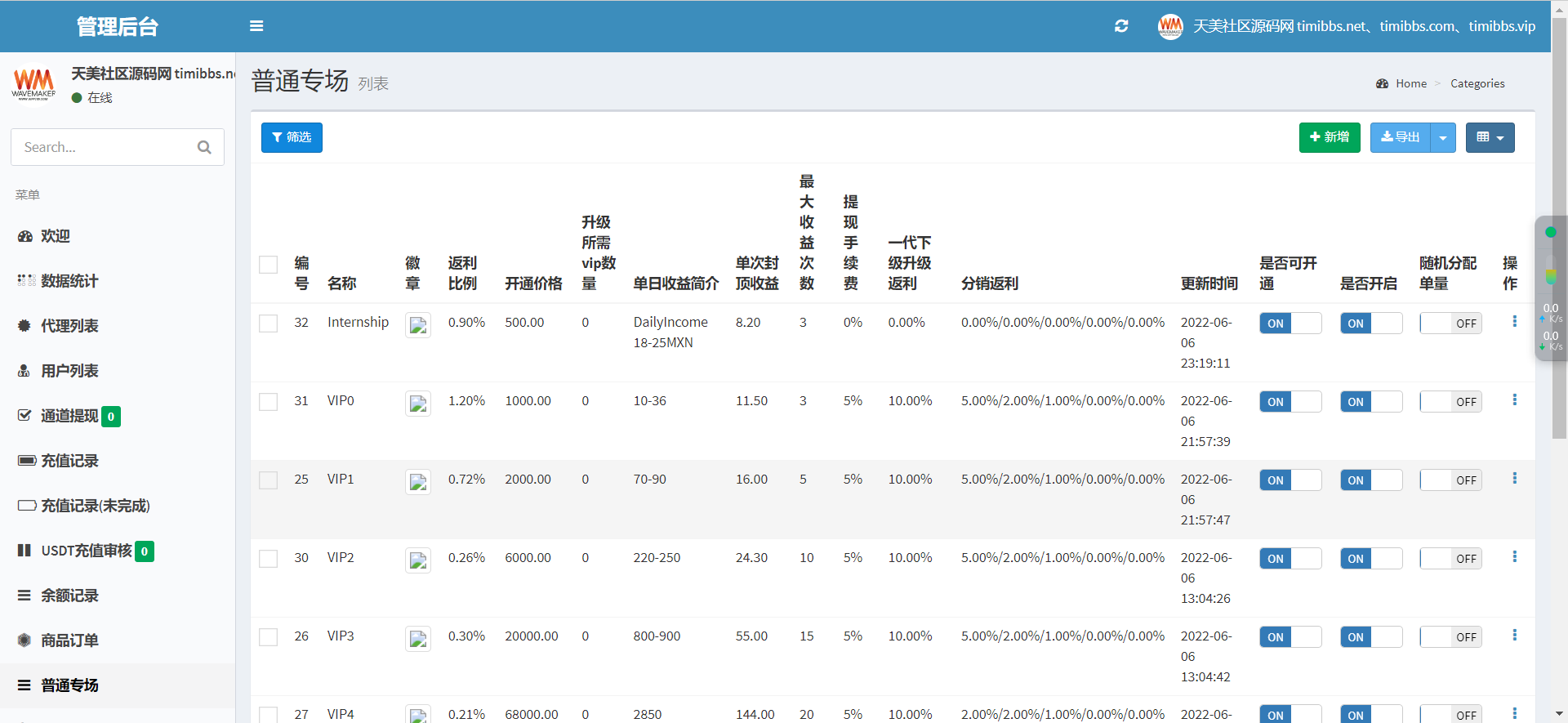The width and height of the screenshot is (1568, 723).
Task: Click the 开通价格 column header
Action: pyautogui.click(x=533, y=283)
